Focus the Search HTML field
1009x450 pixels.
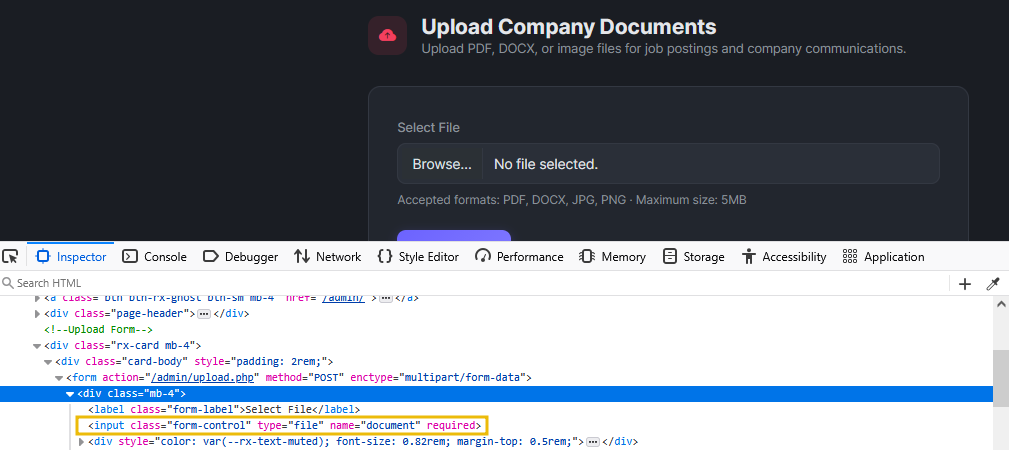coord(473,283)
